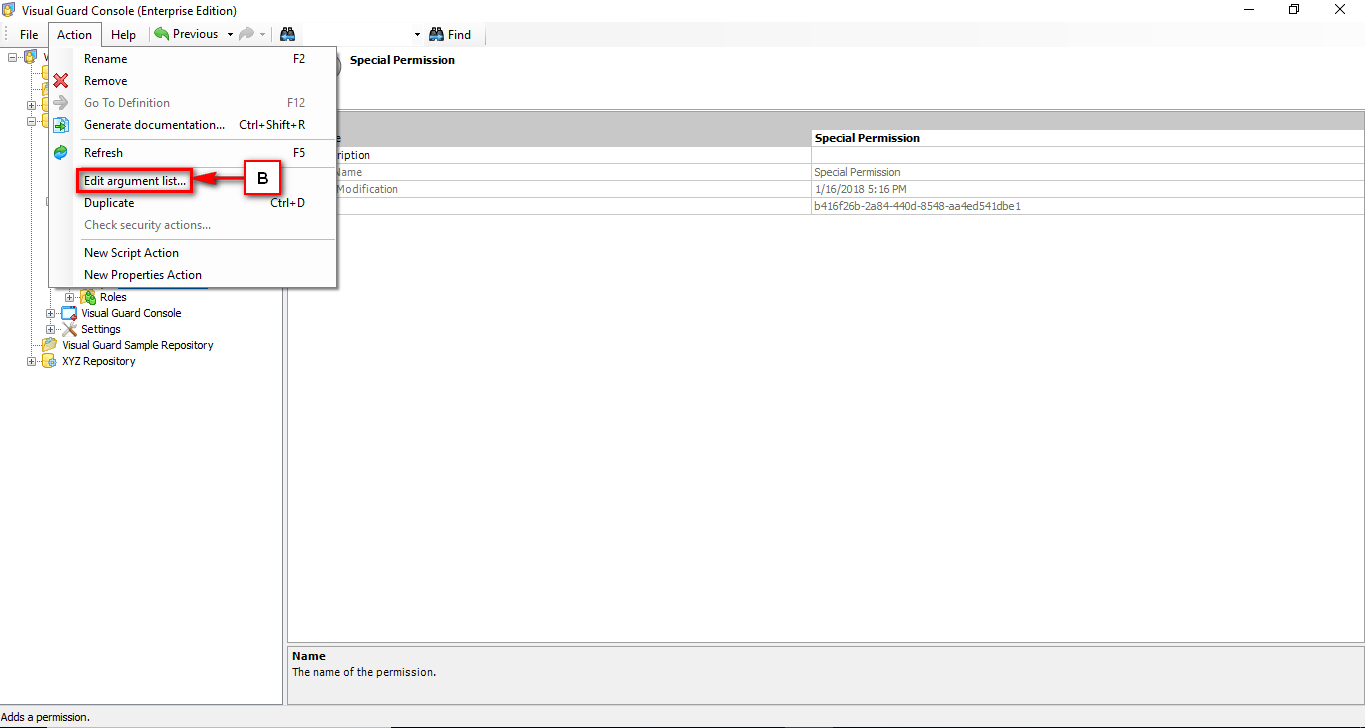Image resolution: width=1365 pixels, height=728 pixels.
Task: Select Edit argument list from Action menu
Action: [x=135, y=181]
